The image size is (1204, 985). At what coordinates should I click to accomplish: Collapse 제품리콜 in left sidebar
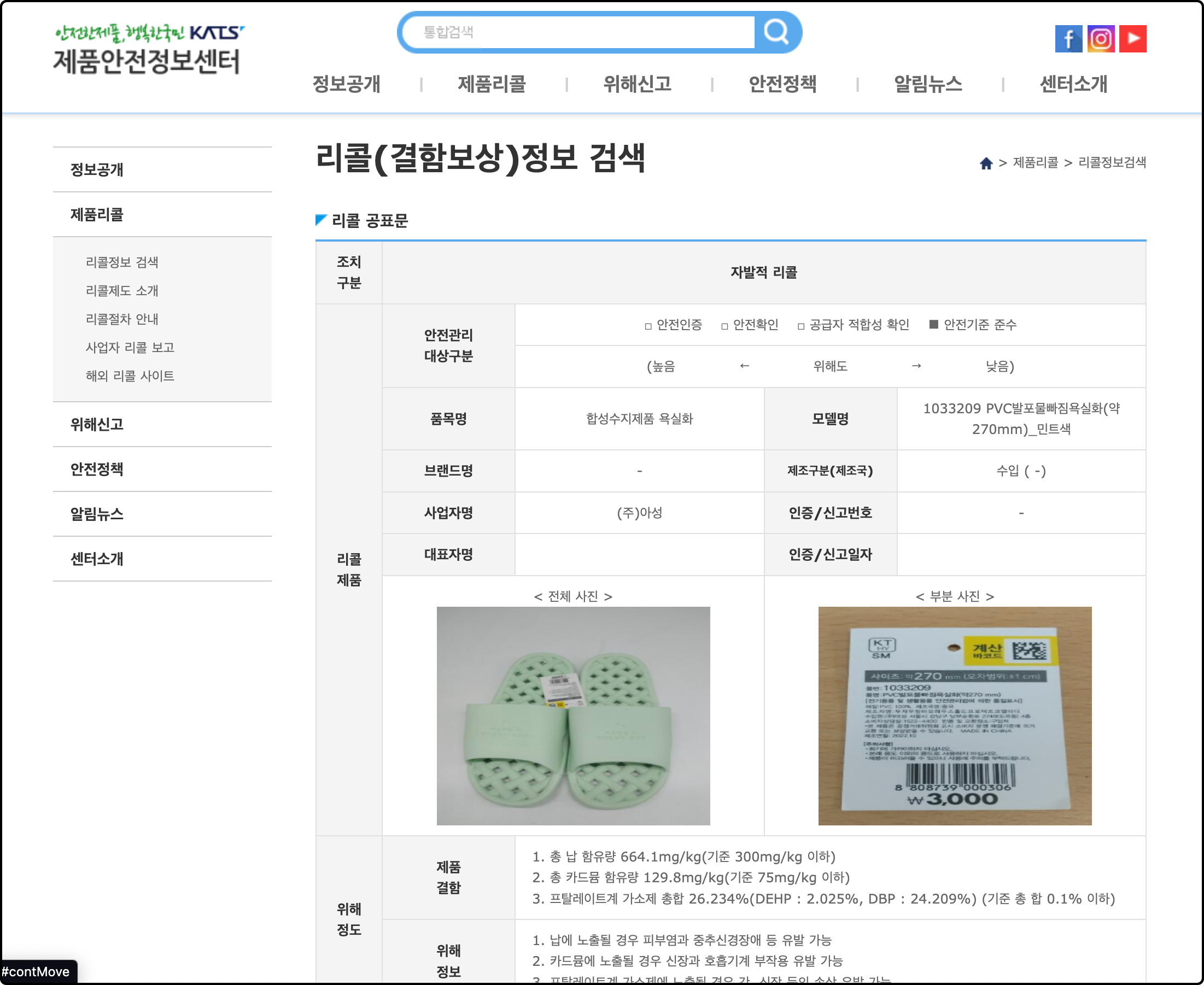(x=162, y=214)
